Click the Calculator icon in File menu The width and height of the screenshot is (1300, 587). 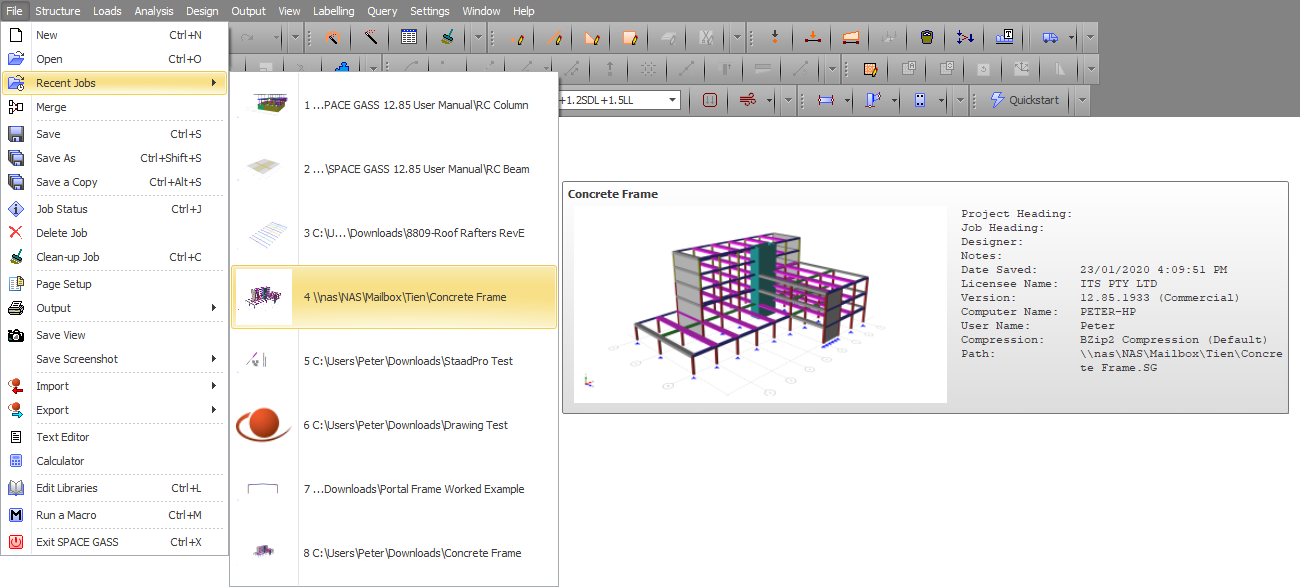pos(15,461)
